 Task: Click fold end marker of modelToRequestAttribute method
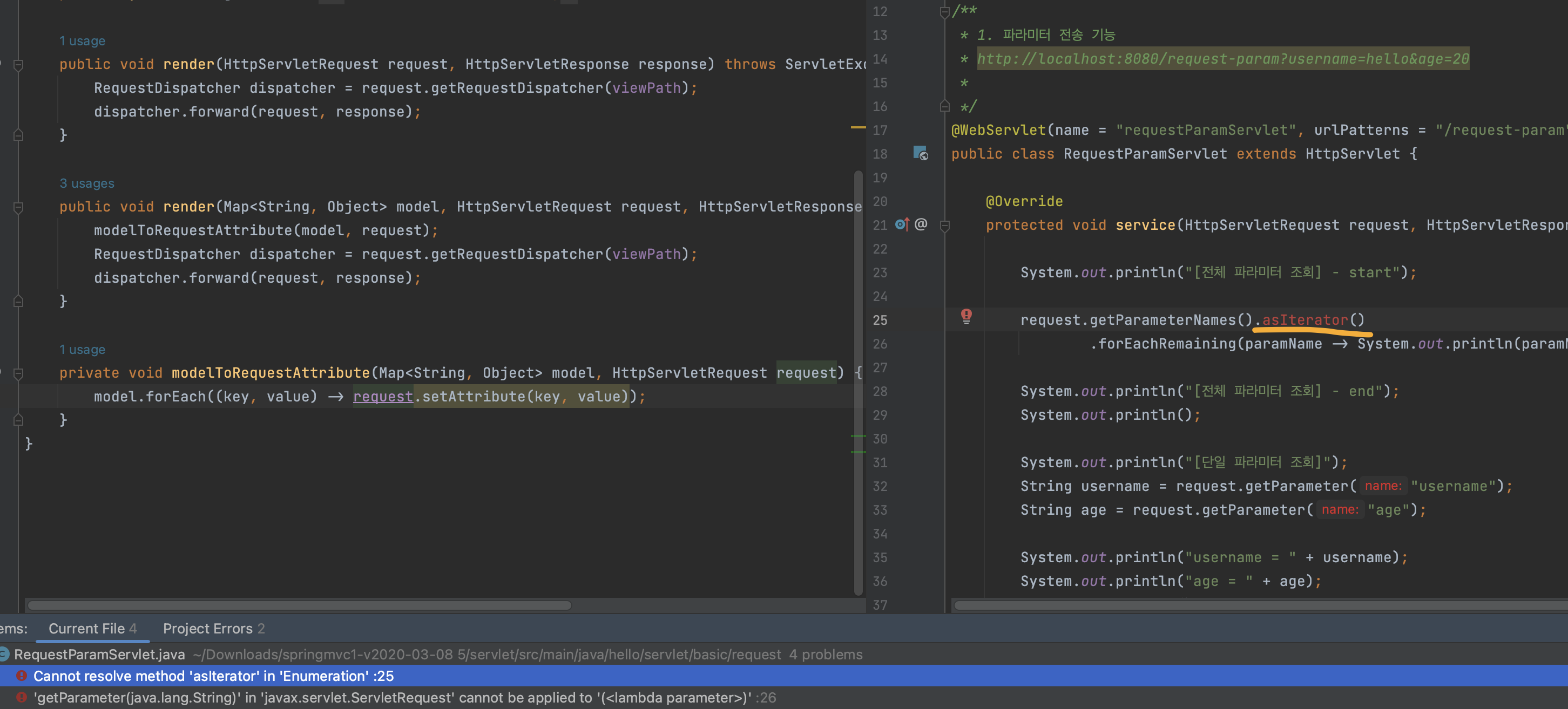pos(18,420)
